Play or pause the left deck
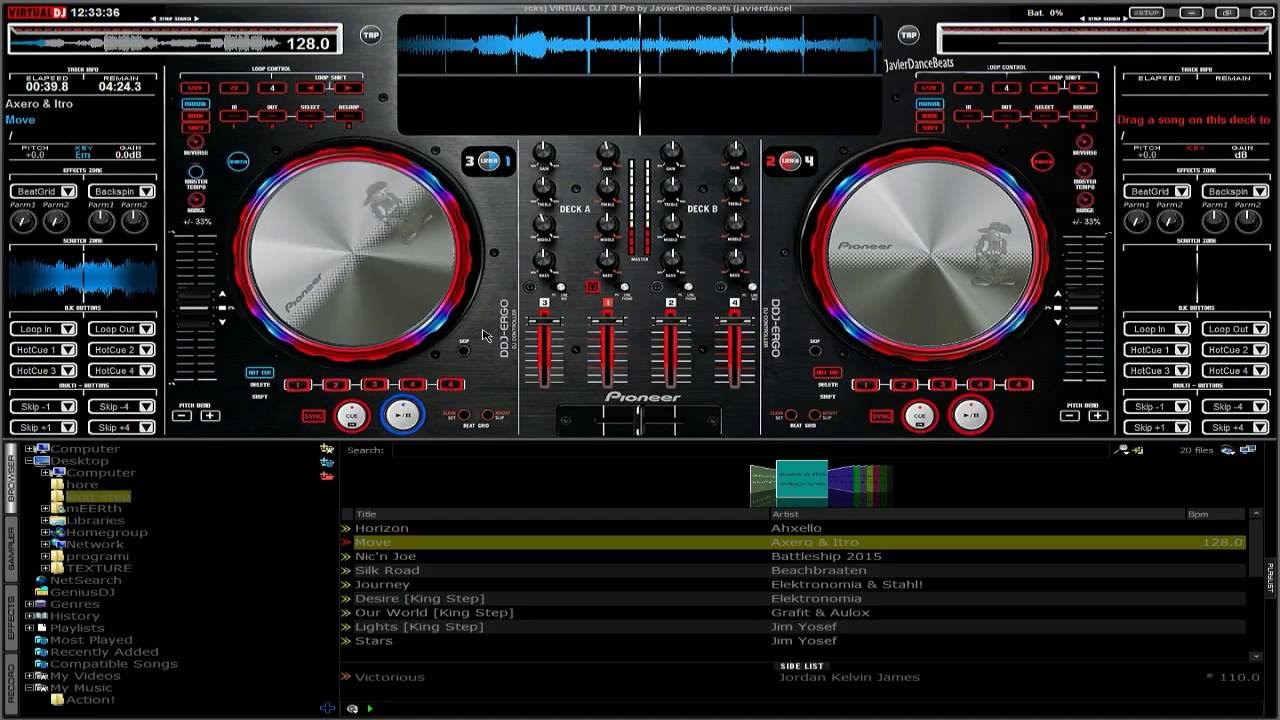Image resolution: width=1280 pixels, height=720 pixels. point(403,415)
